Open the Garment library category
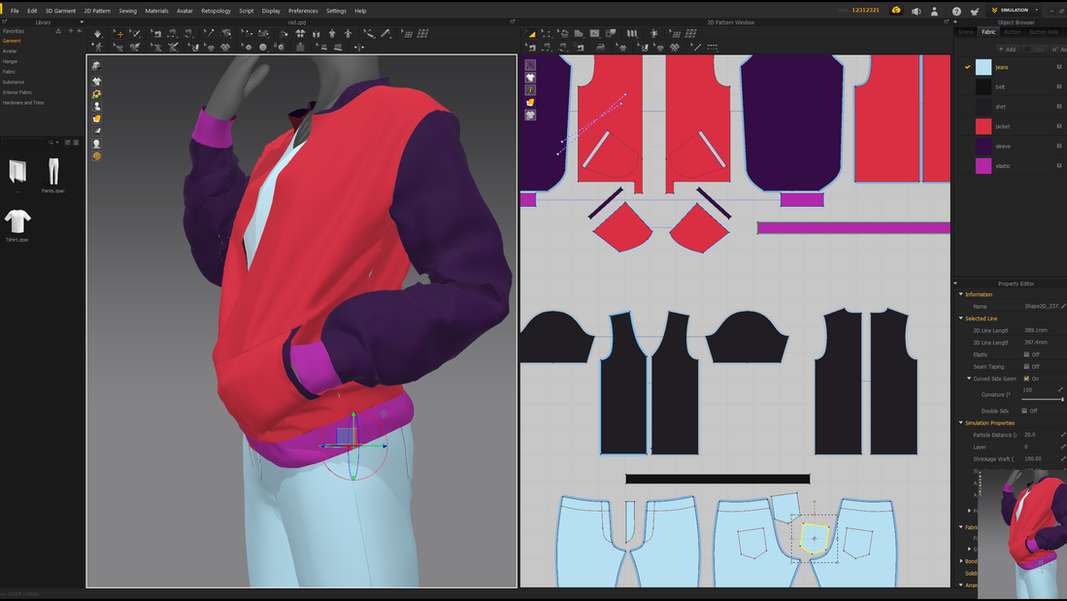 12,41
